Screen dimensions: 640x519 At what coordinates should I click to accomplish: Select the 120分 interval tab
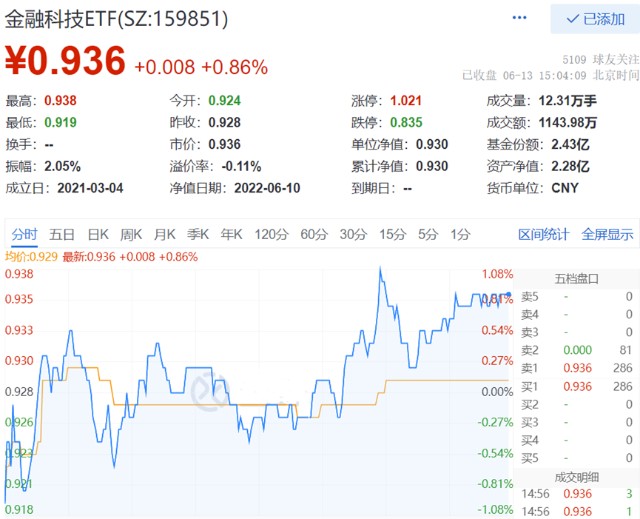pyautogui.click(x=270, y=235)
